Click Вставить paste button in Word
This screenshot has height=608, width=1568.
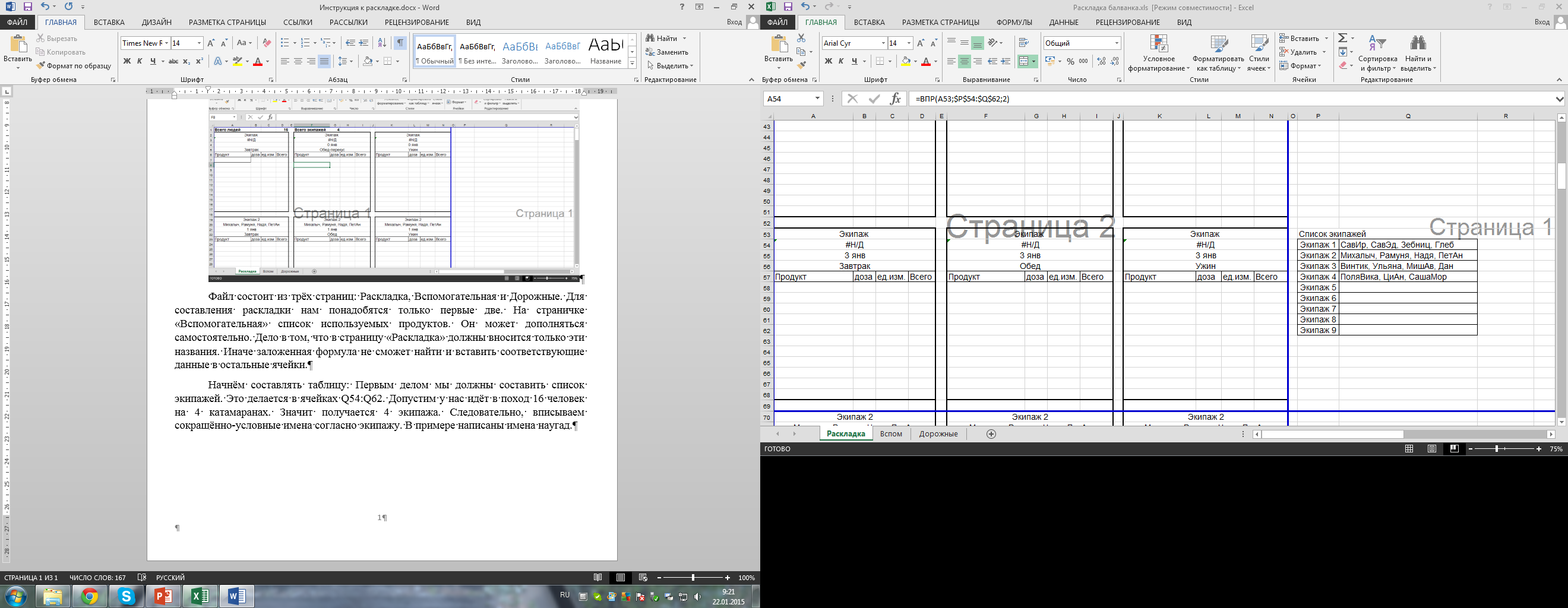pos(18,50)
